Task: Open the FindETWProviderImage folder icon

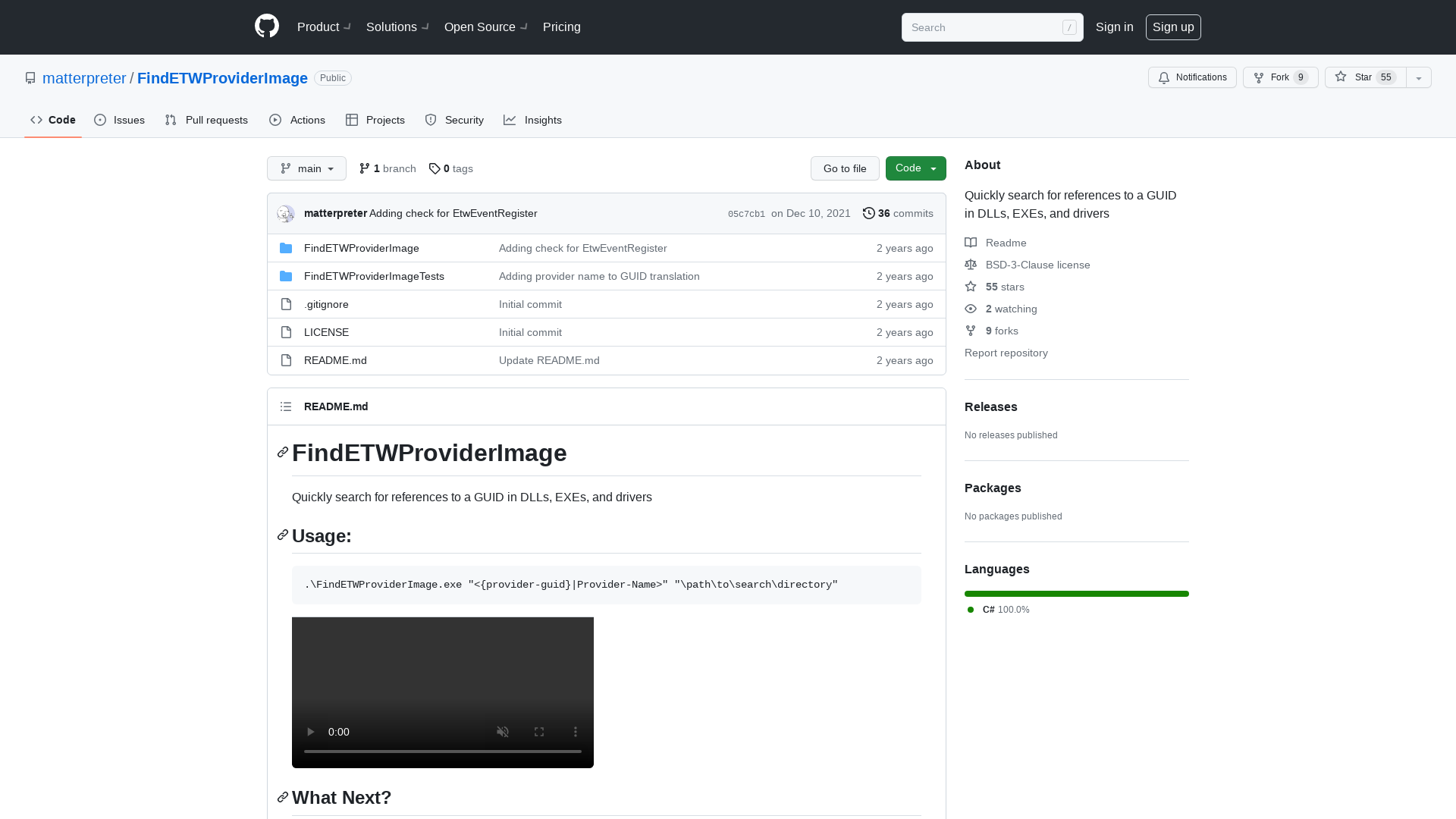Action: click(286, 248)
